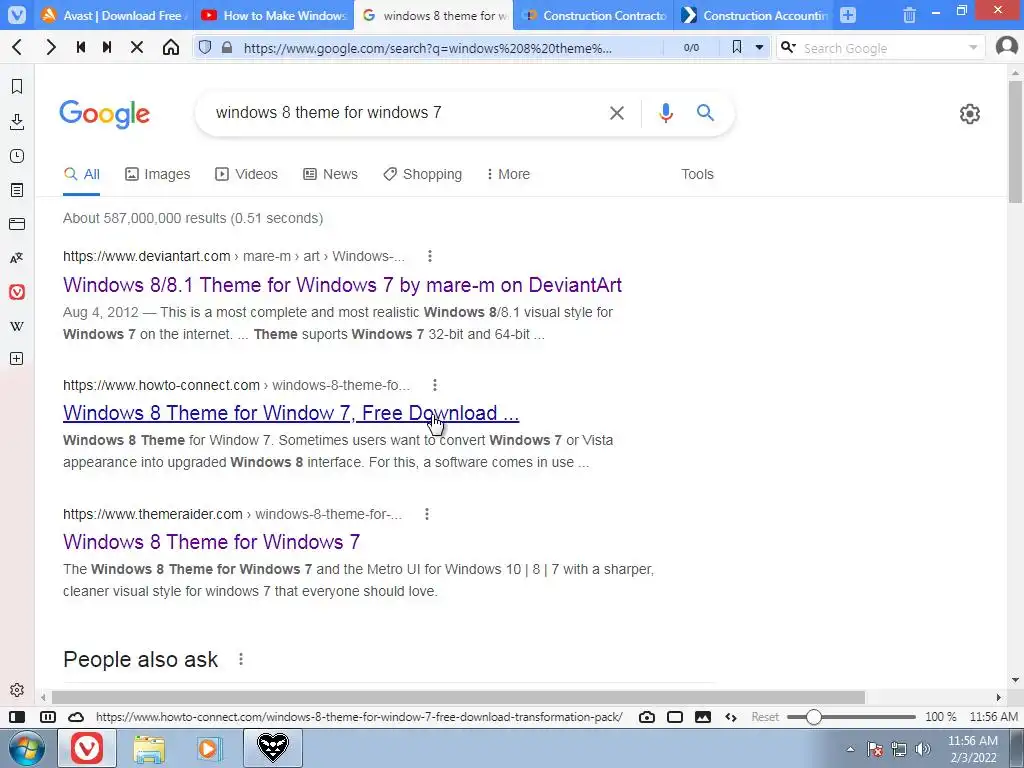
Task: Open Wikipedia web panel
Action: (x=17, y=326)
